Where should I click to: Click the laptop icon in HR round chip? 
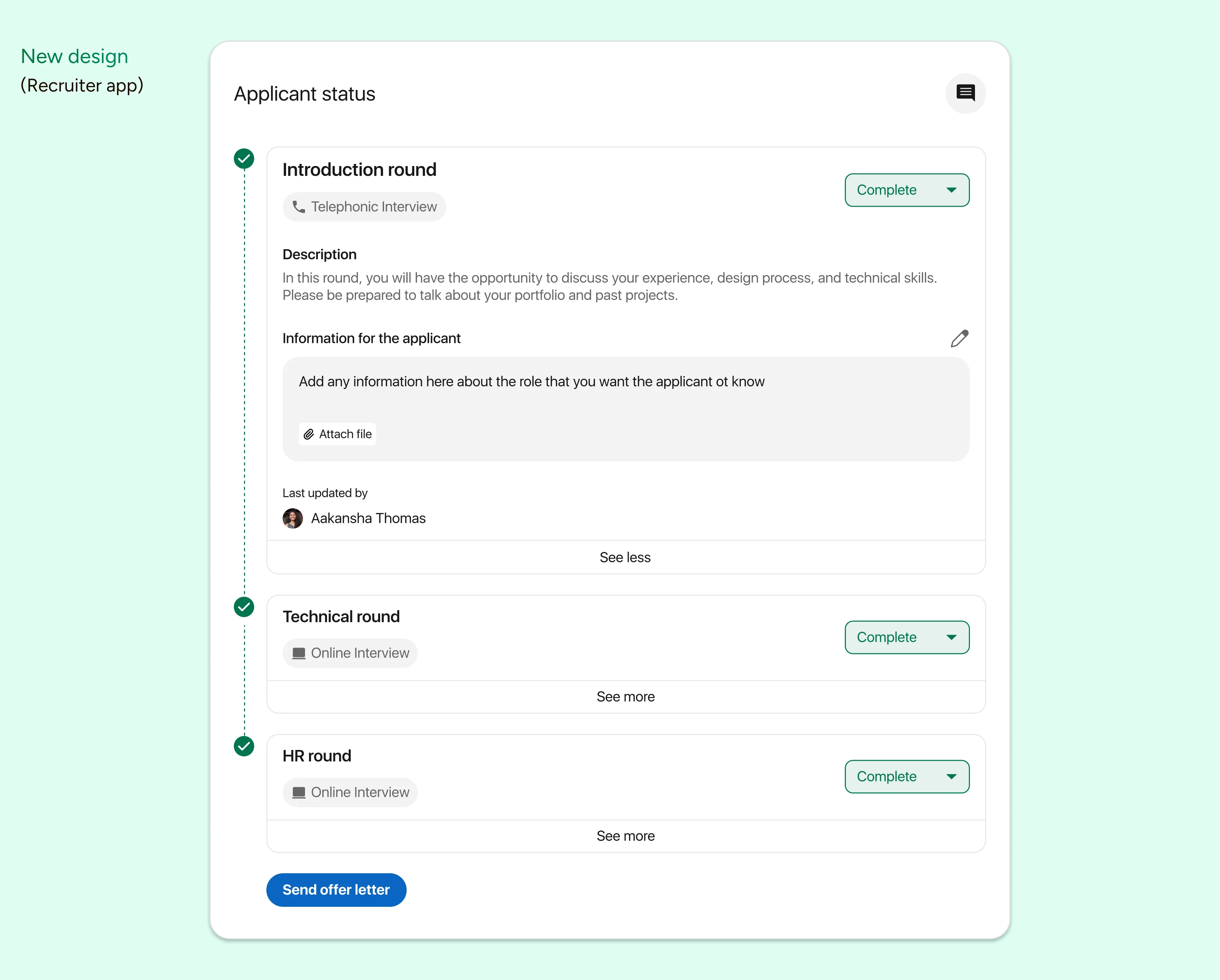pyautogui.click(x=298, y=792)
